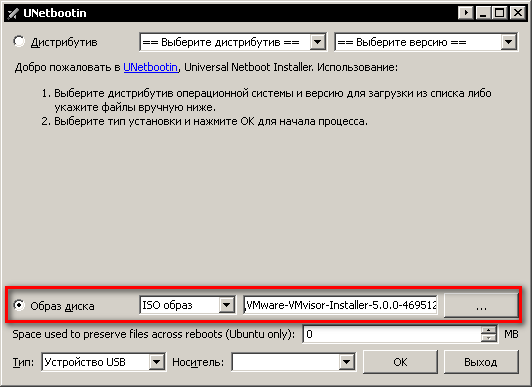The height and width of the screenshot is (387, 532).
Task: Open the ISO образ type dropdown
Action: point(187,305)
